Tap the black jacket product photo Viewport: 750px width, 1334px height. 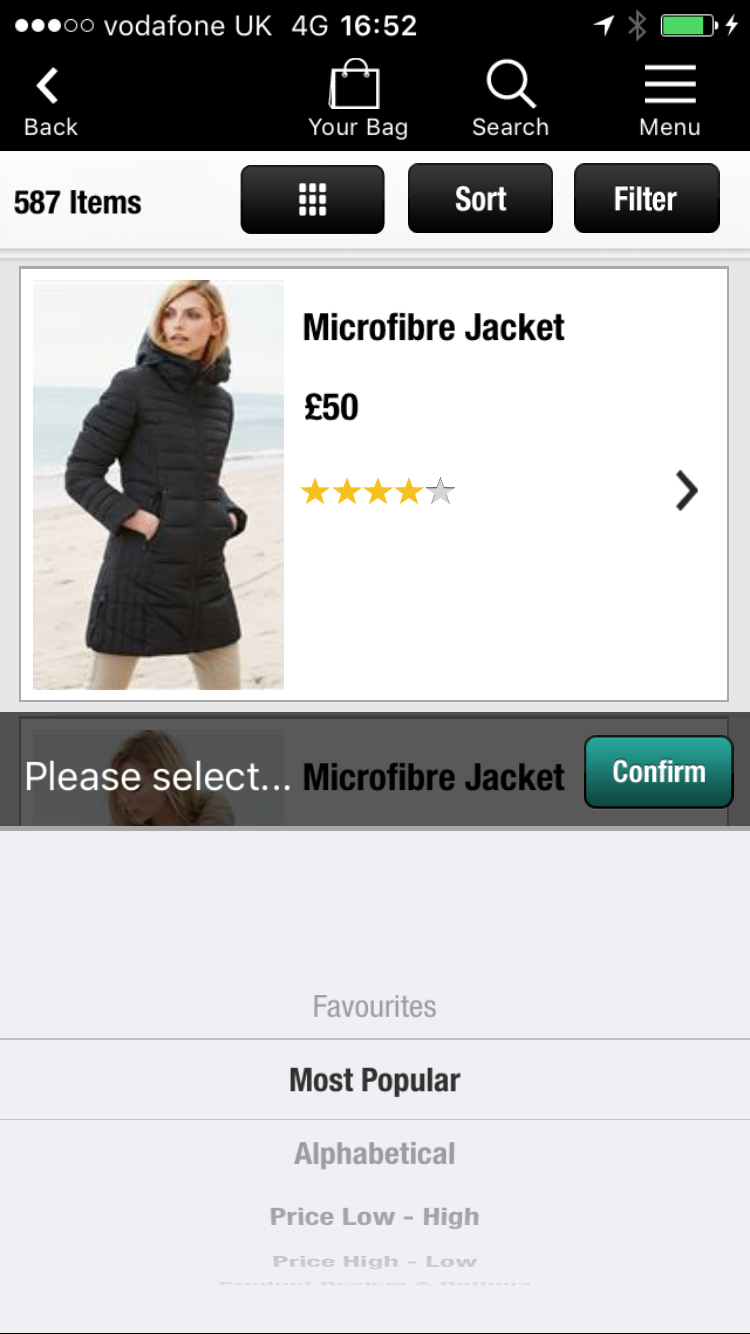(x=158, y=485)
